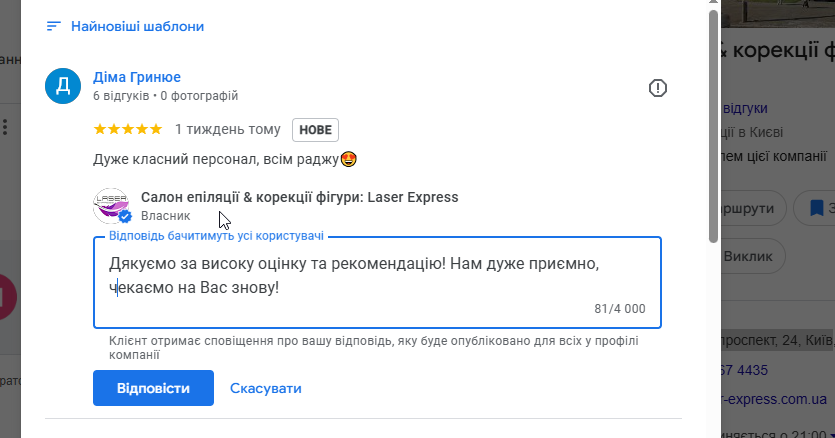This screenshot has width=835, height=438.
Task: Click the Laser Express salon logo
Action: [111, 205]
